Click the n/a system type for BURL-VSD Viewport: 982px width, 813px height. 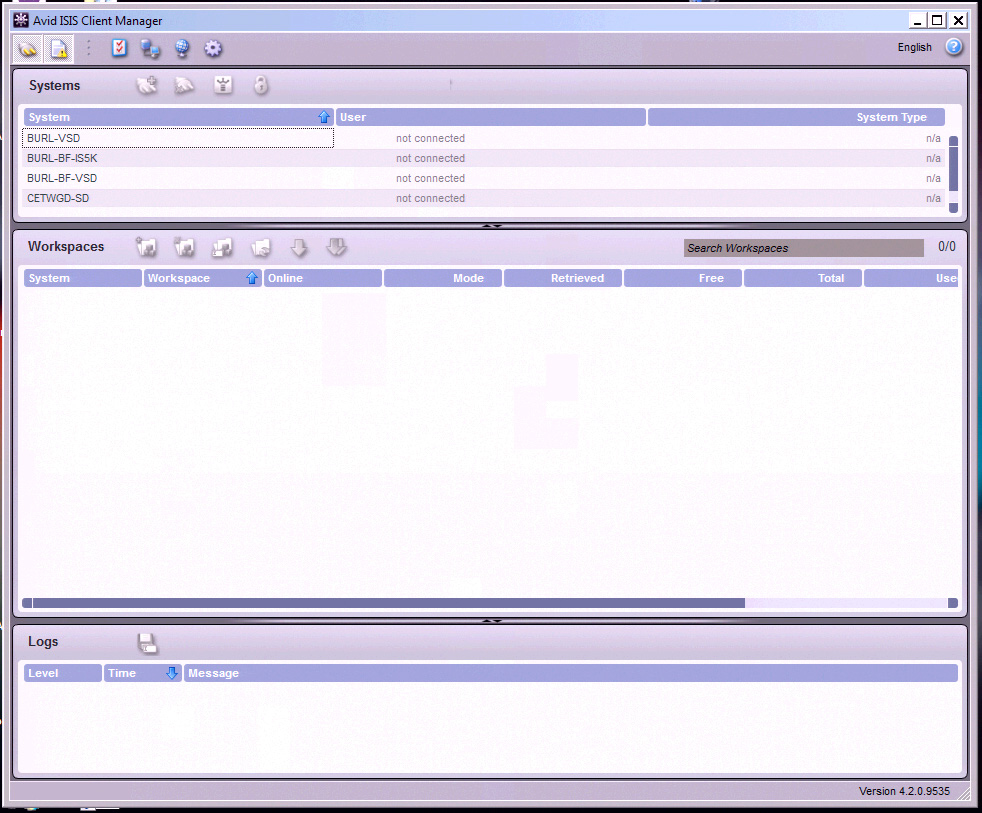pyautogui.click(x=933, y=138)
